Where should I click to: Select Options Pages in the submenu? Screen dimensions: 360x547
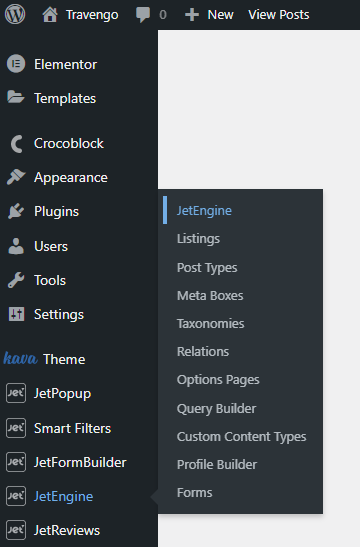(218, 380)
